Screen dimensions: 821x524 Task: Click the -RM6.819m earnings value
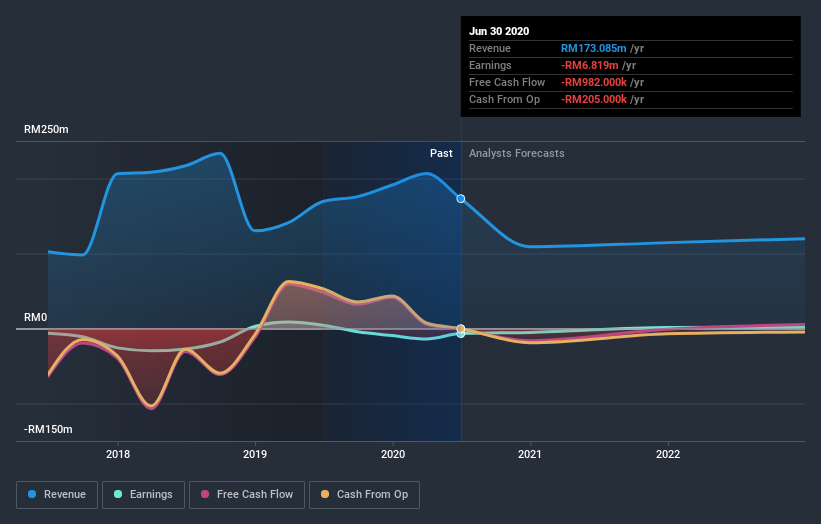point(590,65)
